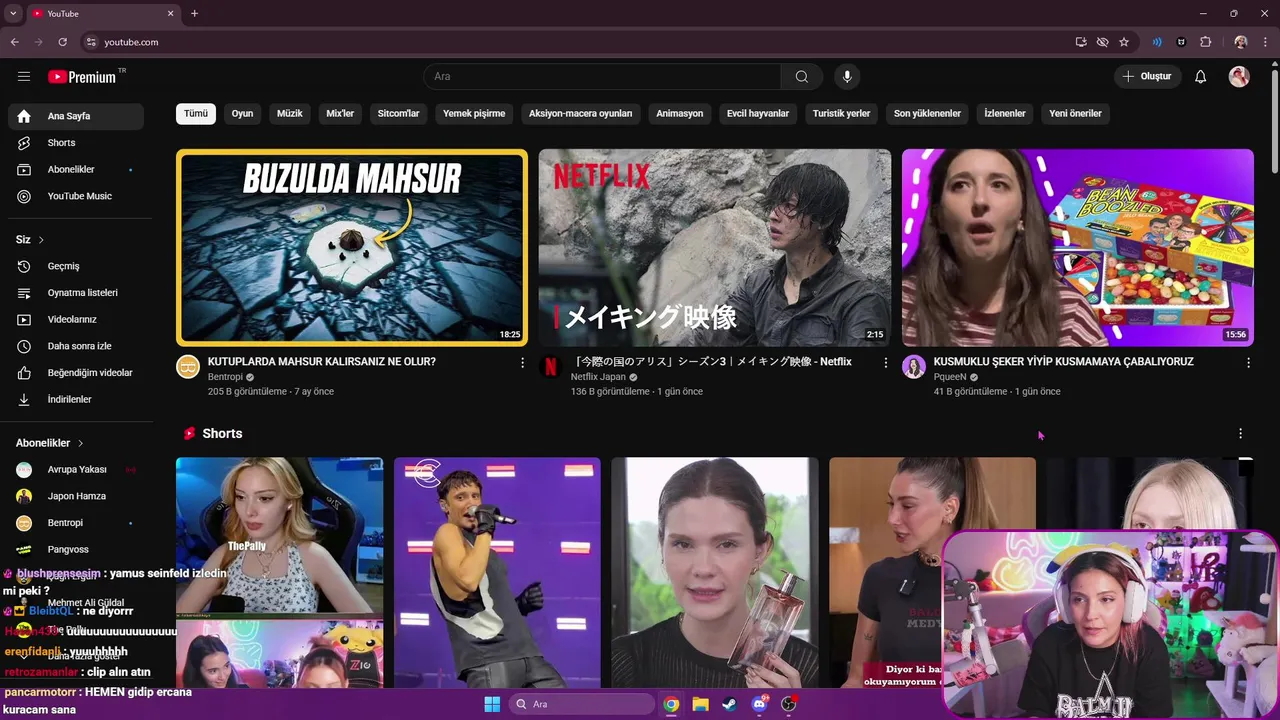Open options for KUTUPLARDA MAHSUR video
Viewport: 1280px width, 720px height.
click(522, 363)
